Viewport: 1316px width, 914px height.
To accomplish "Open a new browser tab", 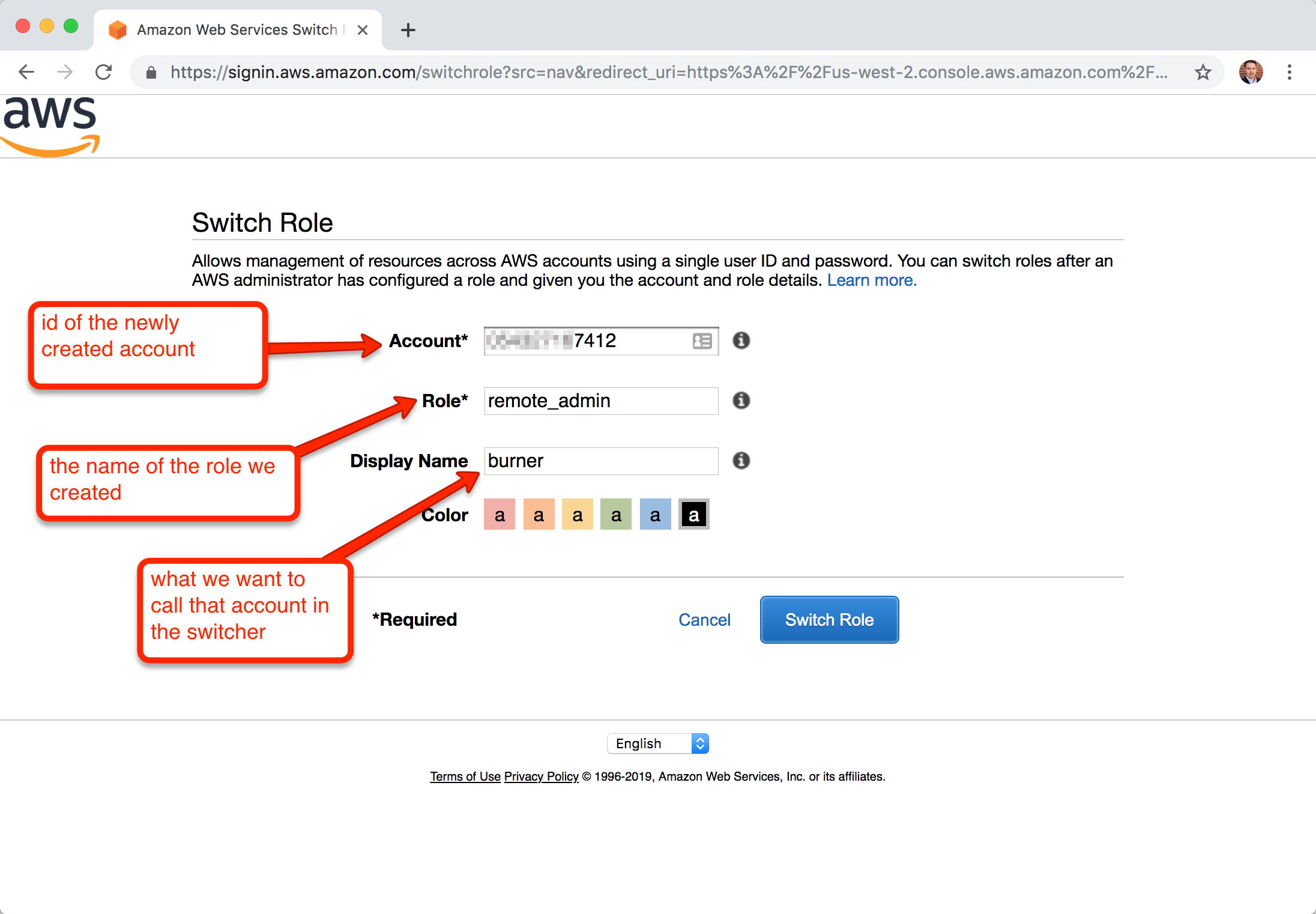I will point(408,30).
